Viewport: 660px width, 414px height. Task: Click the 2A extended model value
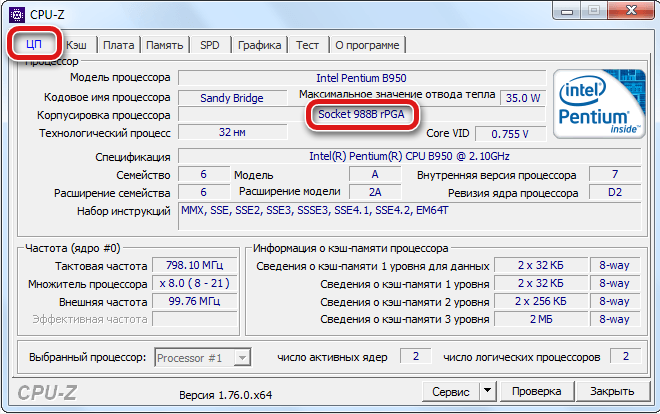point(375,192)
